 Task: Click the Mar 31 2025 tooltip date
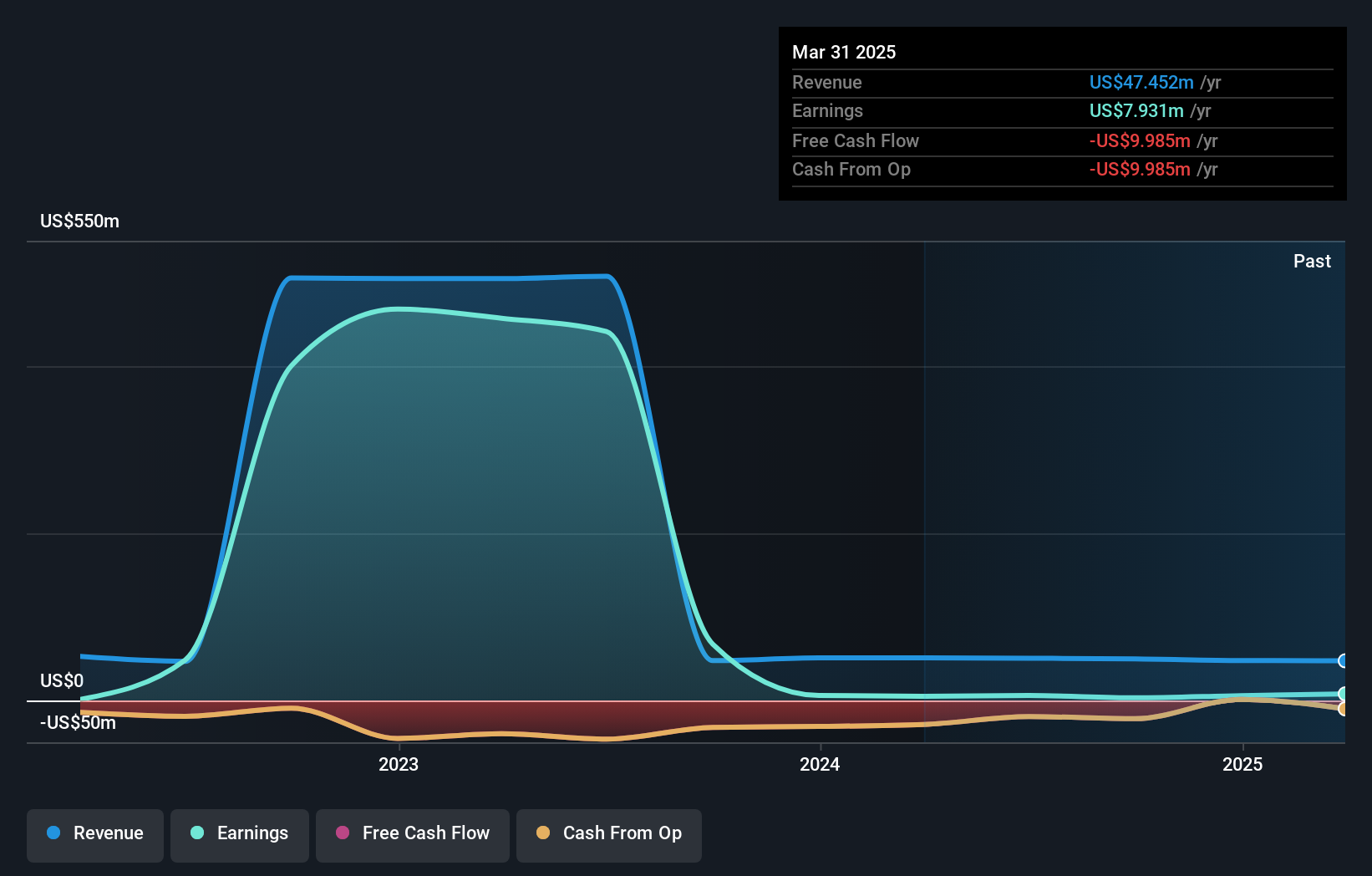(x=844, y=52)
